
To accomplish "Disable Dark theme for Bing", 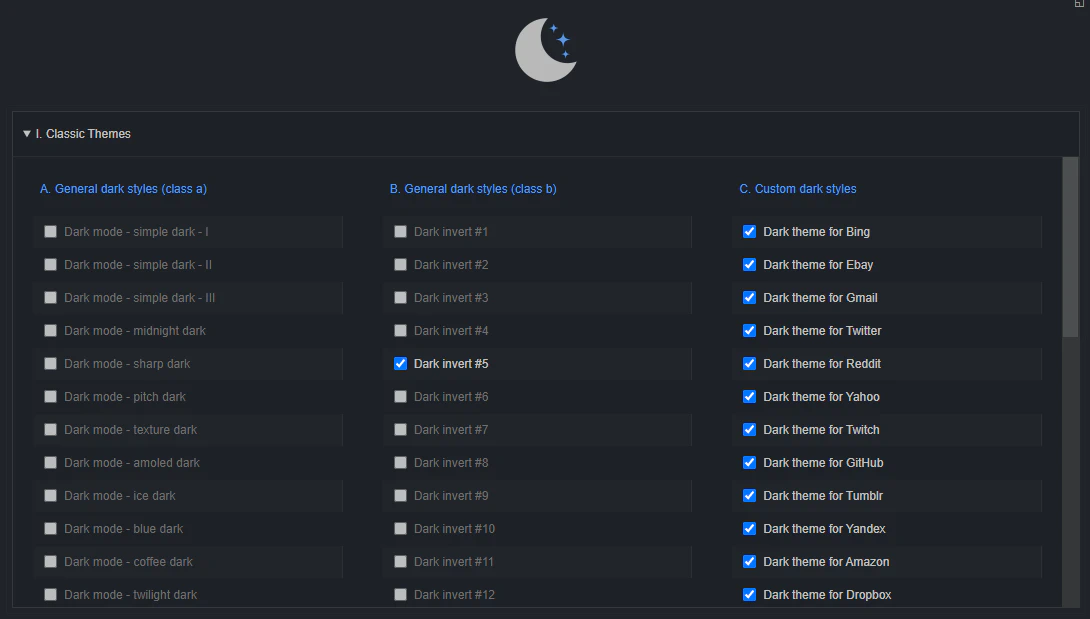I will 749,232.
